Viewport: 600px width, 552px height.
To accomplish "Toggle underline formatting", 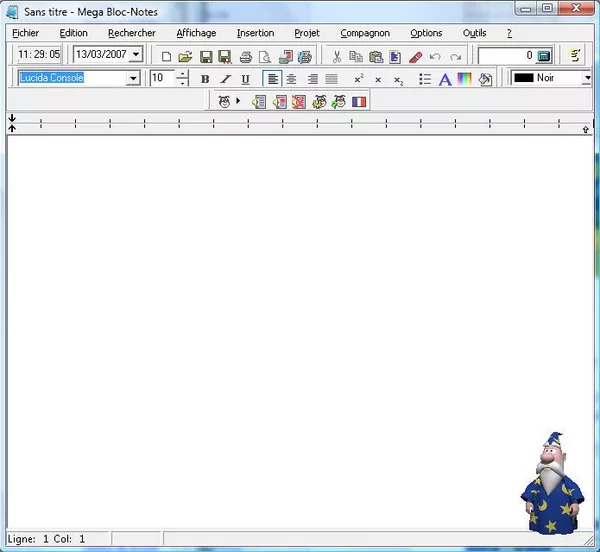I will click(x=246, y=80).
